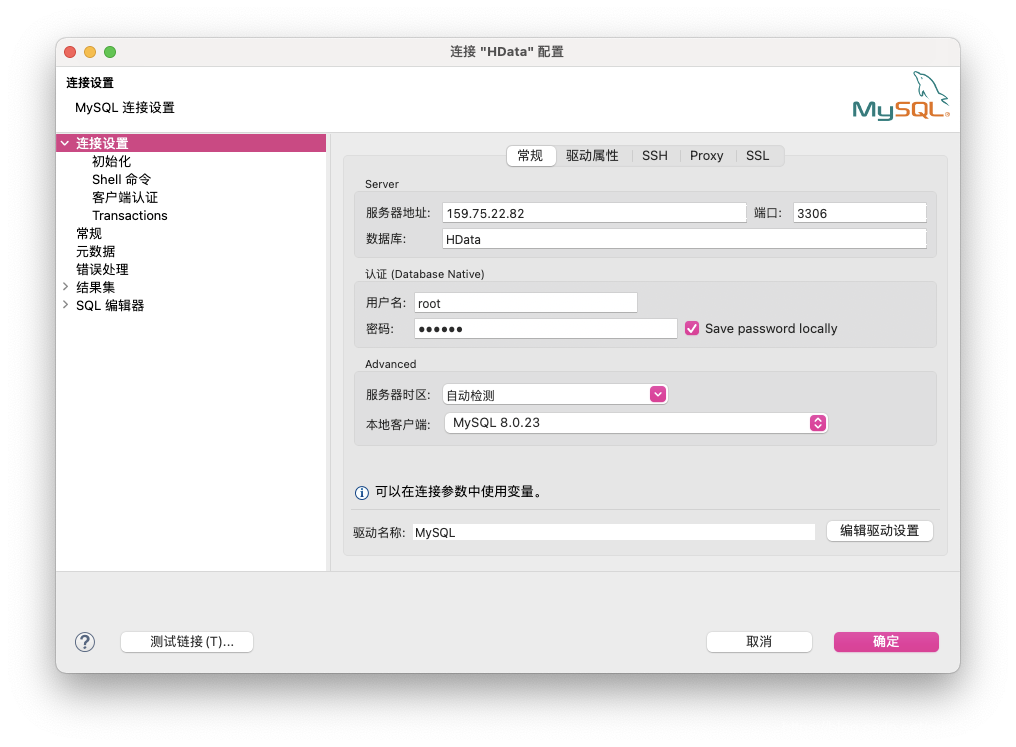Click the 服务器地址 input field
1016x747 pixels.
pyautogui.click(x=594, y=213)
